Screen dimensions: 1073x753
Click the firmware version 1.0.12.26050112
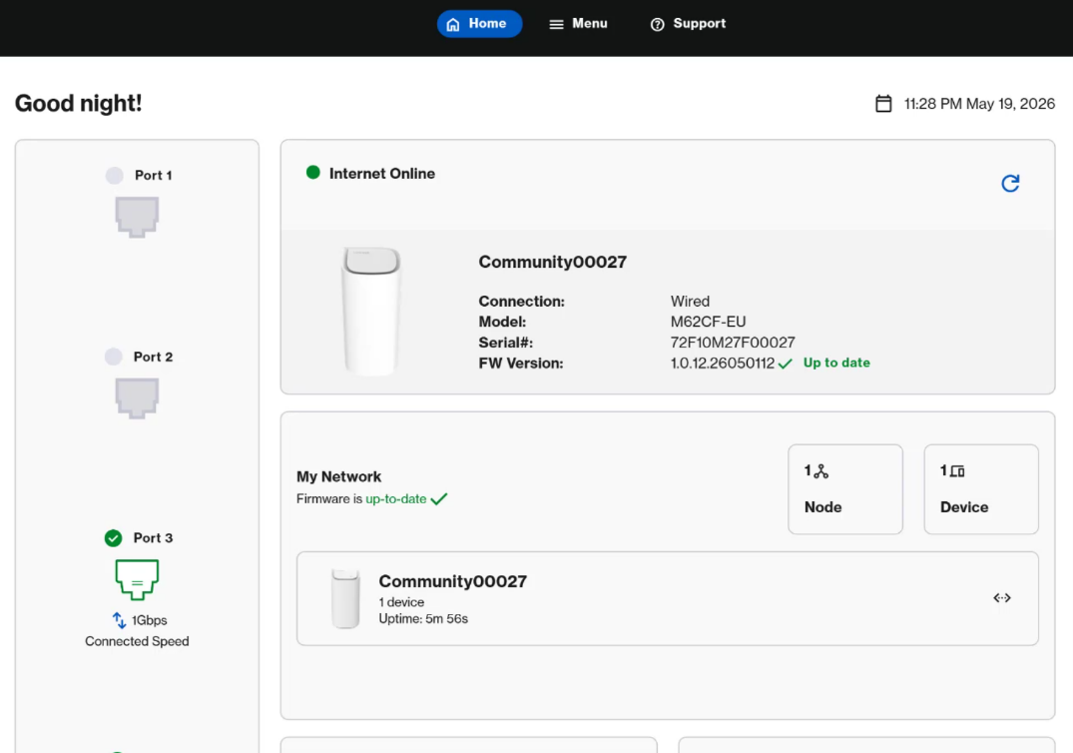click(x=722, y=363)
